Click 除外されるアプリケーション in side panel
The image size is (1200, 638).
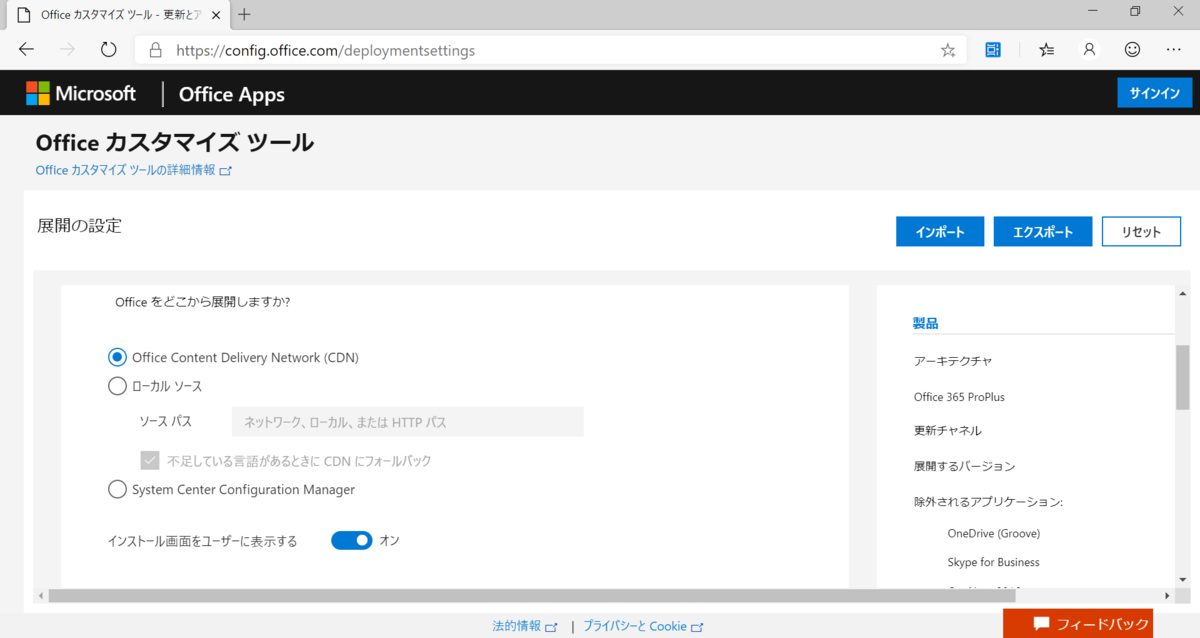click(988, 501)
